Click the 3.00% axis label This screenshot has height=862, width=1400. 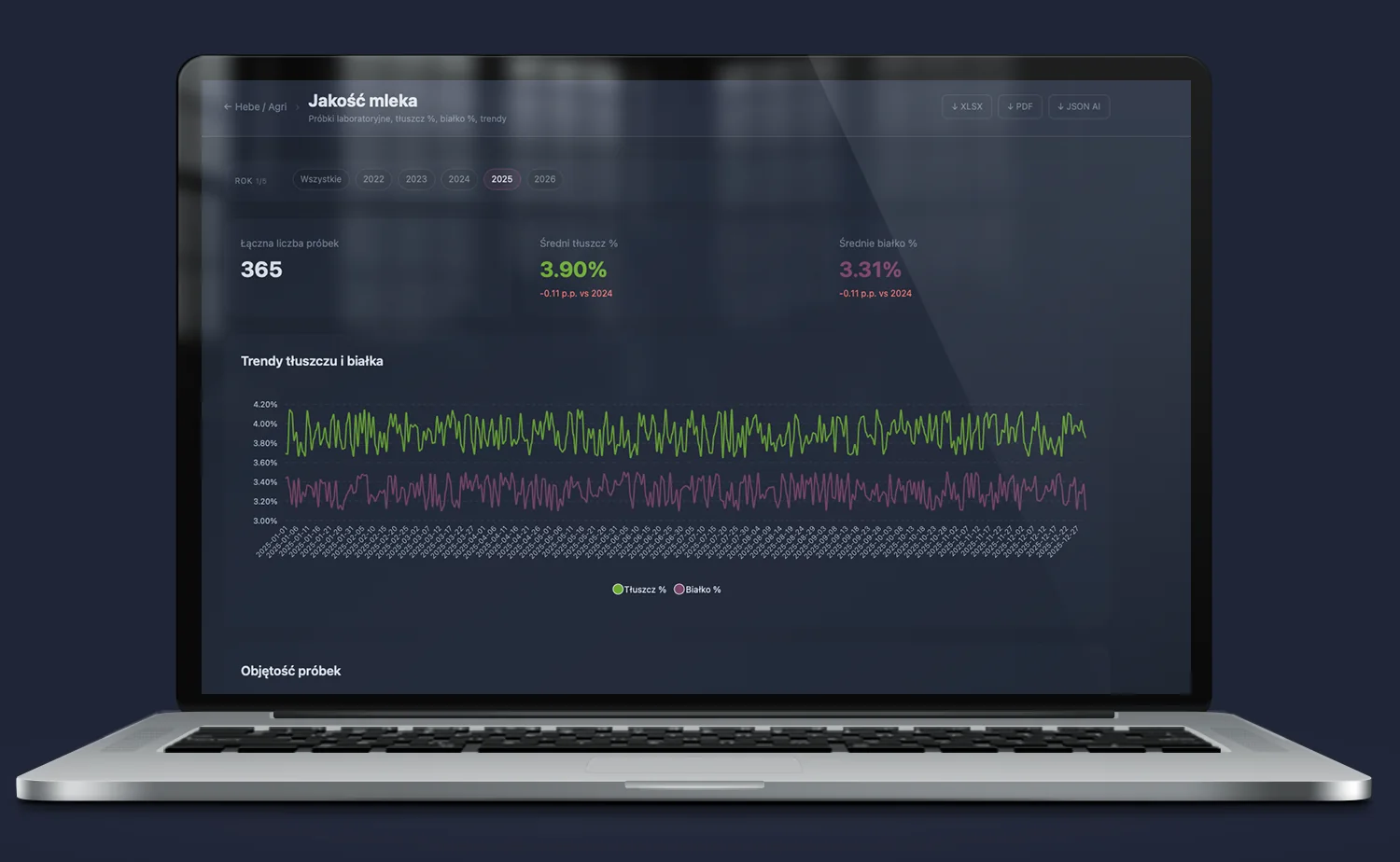point(265,521)
